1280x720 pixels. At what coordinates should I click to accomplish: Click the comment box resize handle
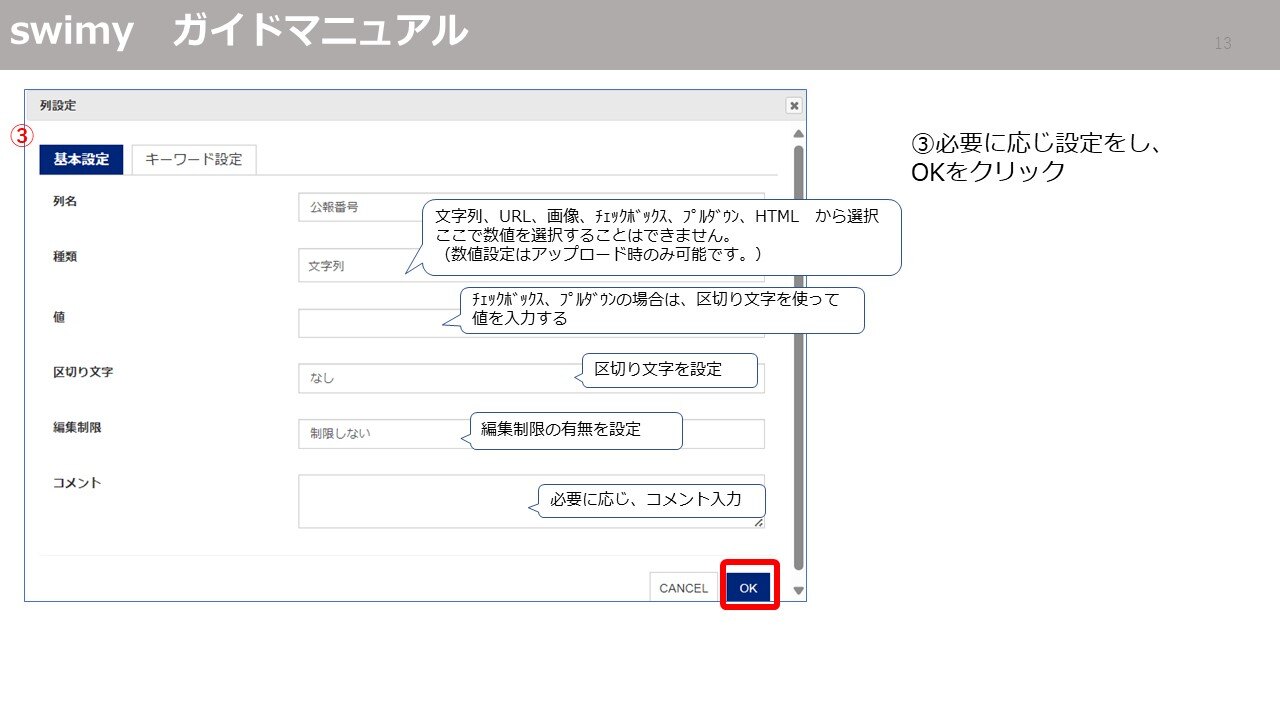(760, 524)
